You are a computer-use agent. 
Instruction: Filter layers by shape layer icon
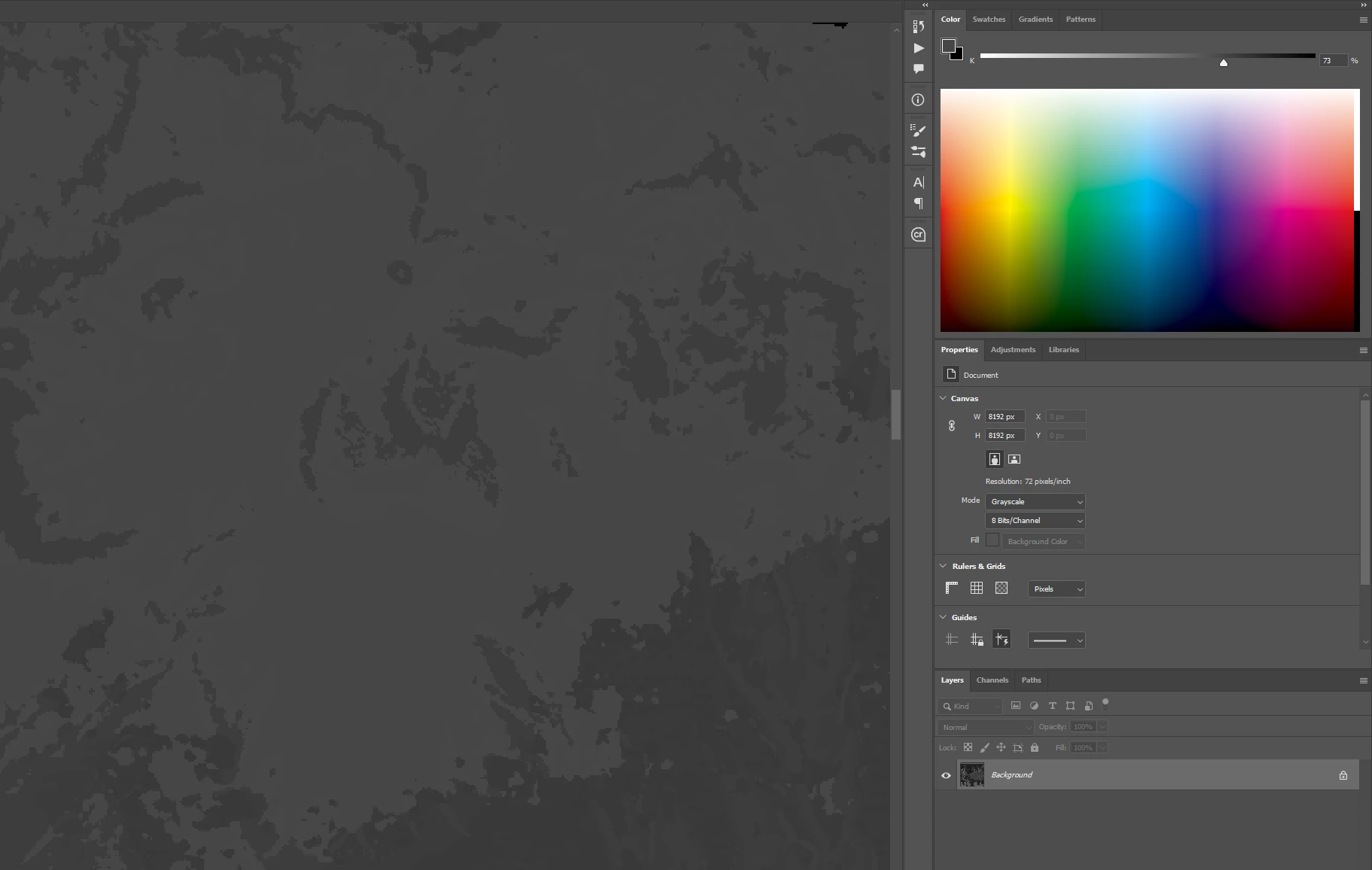click(1070, 706)
